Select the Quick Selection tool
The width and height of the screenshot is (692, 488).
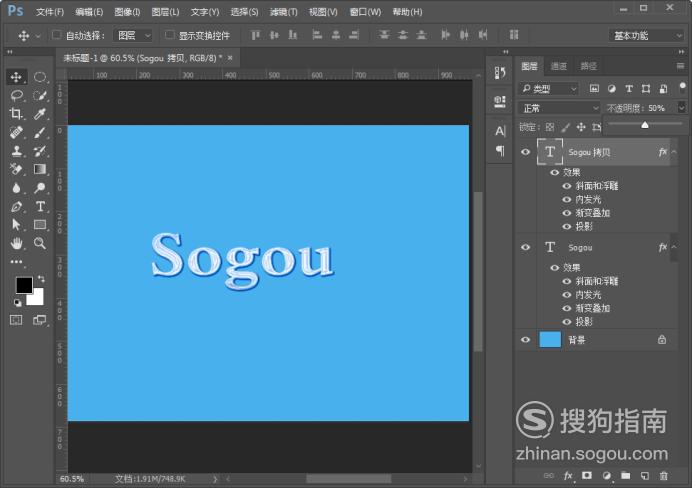pos(40,95)
